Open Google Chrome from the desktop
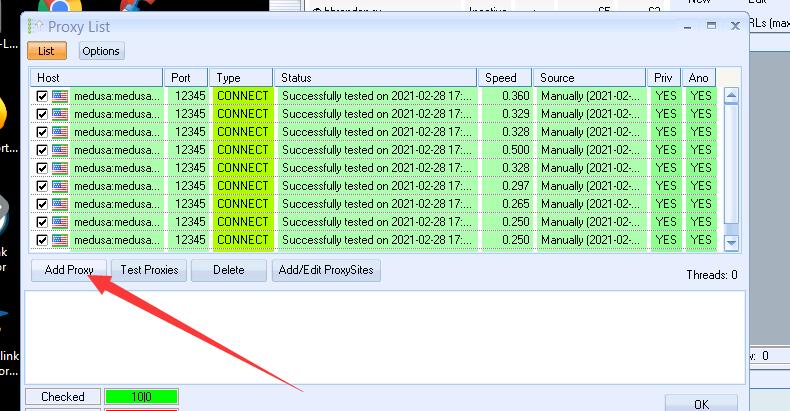790x411 pixels. 51,6
